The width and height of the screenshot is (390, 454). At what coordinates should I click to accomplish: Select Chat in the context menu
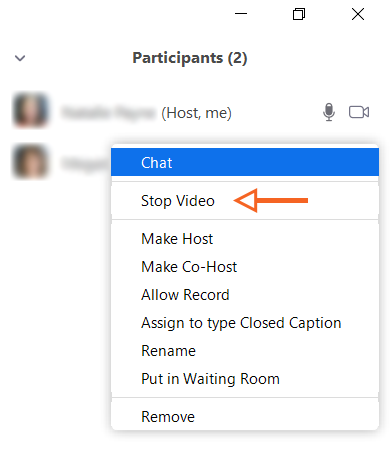(245, 162)
